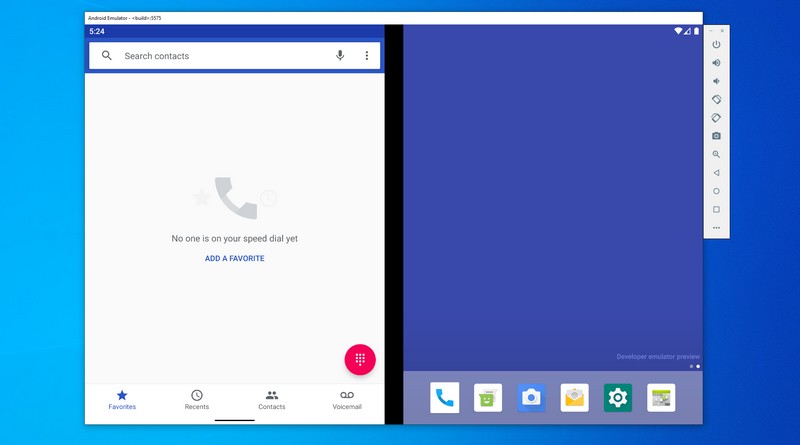
Task: Launch the Settings gear app in dock
Action: pos(618,398)
